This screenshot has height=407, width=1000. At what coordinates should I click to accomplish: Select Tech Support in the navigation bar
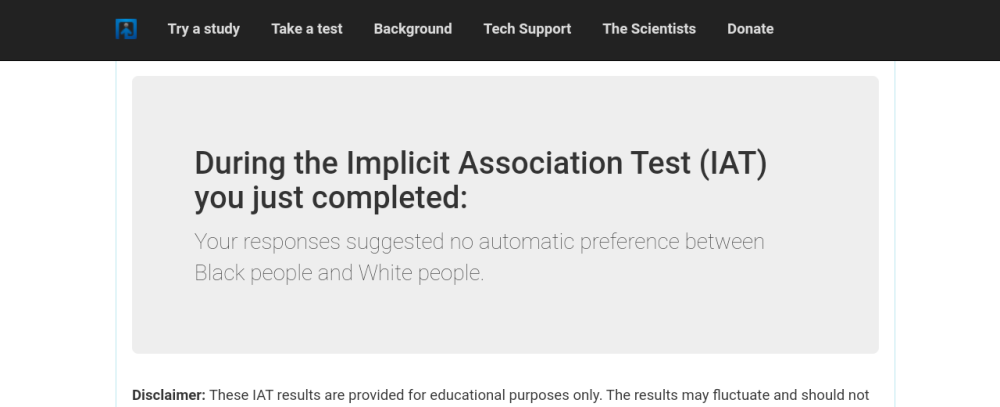click(x=527, y=29)
